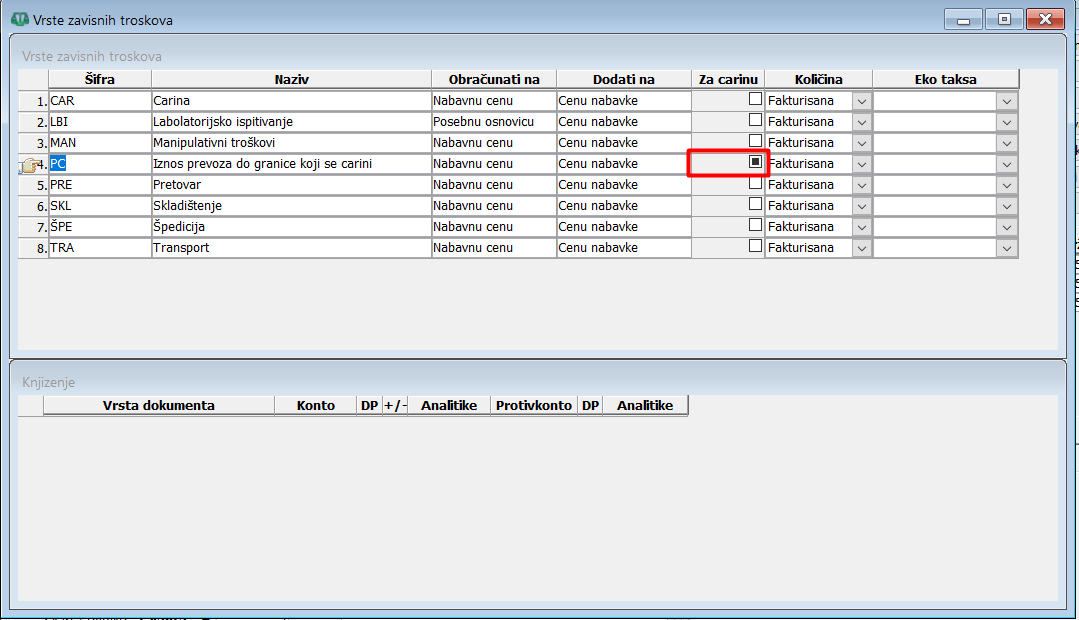Check Za carinu on the Manipulativni troškovi row

(755, 141)
